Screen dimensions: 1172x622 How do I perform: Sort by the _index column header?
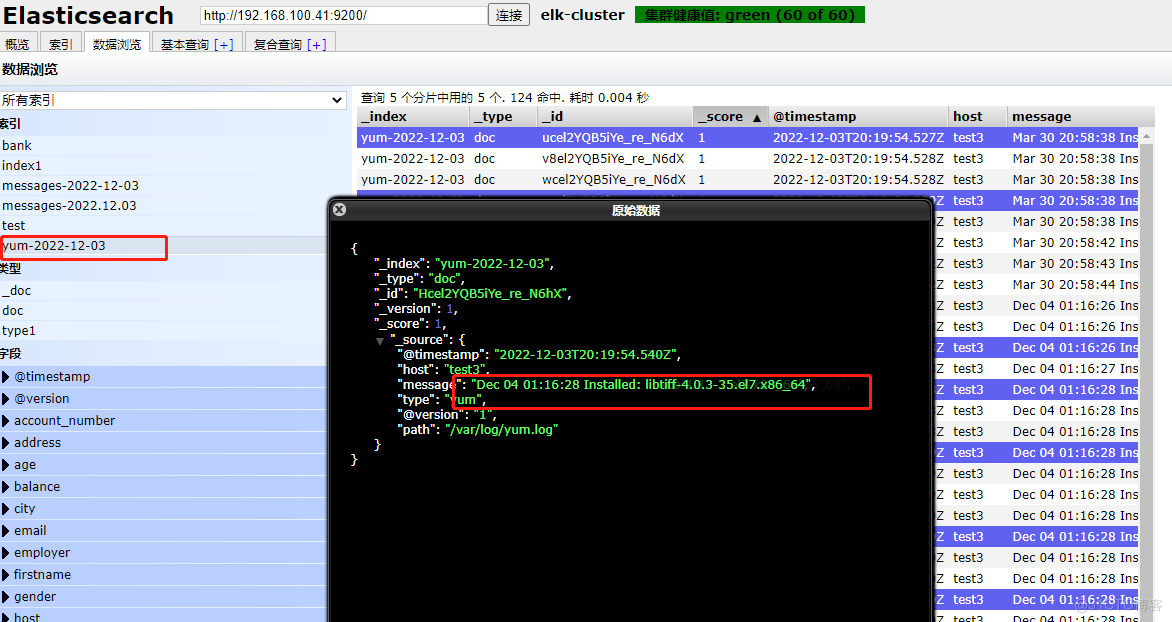[413, 117]
